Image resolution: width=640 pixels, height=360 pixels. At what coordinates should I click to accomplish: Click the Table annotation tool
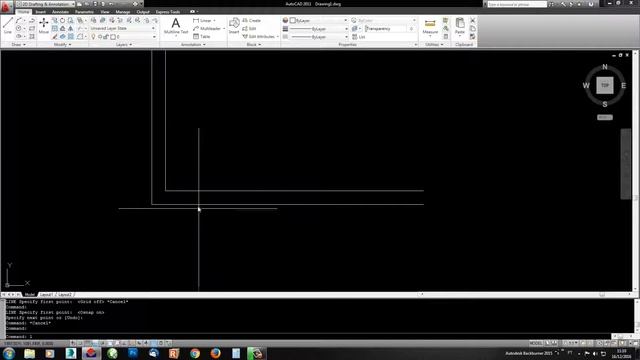(x=202, y=36)
